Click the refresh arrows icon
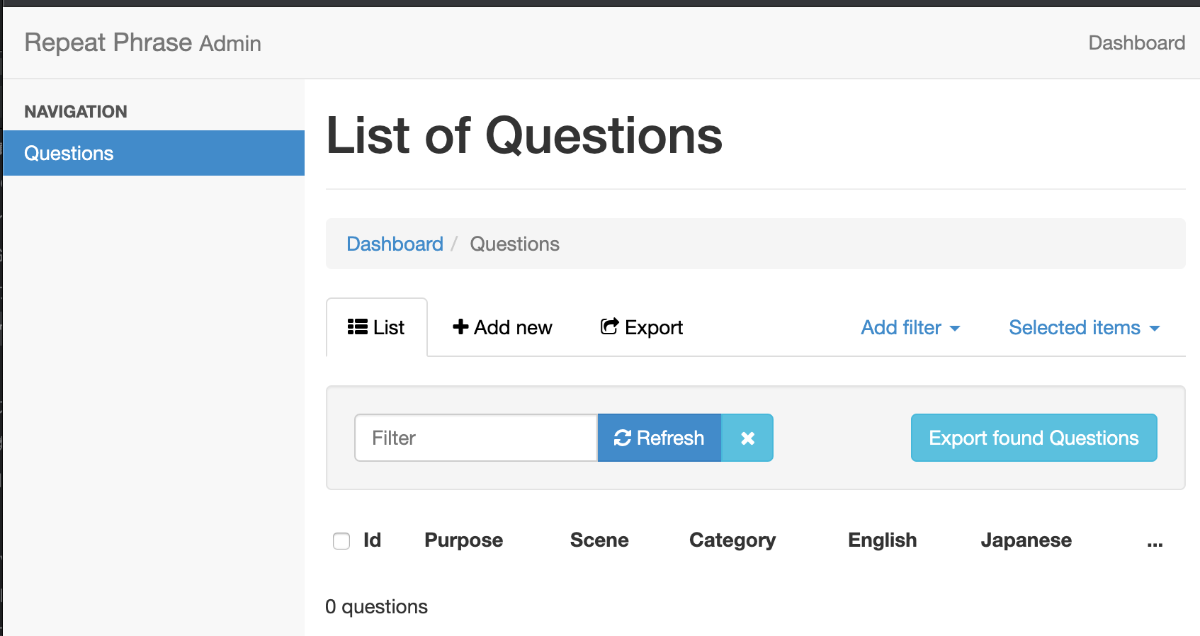This screenshot has height=636, width=1200. pyautogui.click(x=622, y=438)
